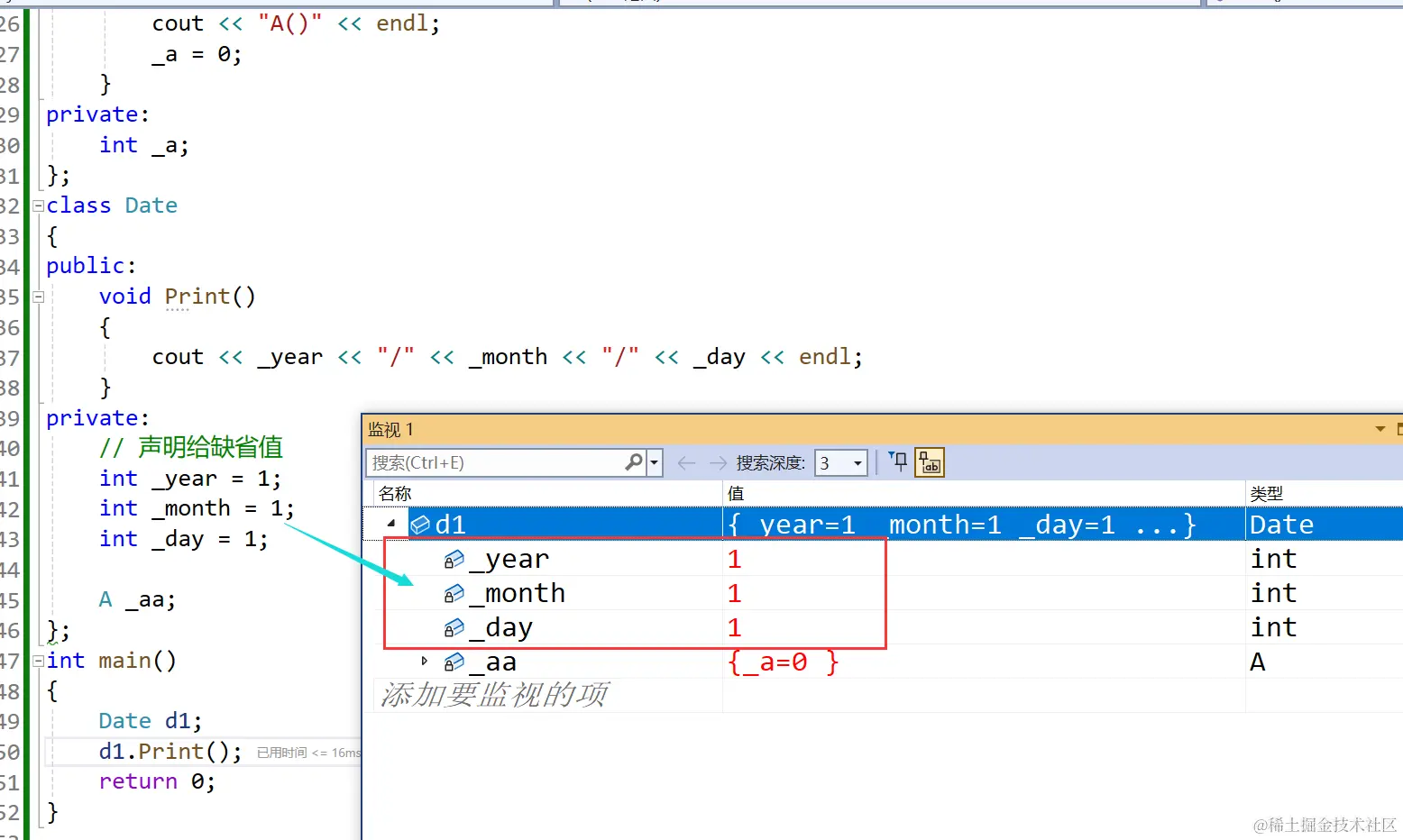Screen dimensions: 1403x840
Task: Click the _year field icon
Action: (454, 560)
